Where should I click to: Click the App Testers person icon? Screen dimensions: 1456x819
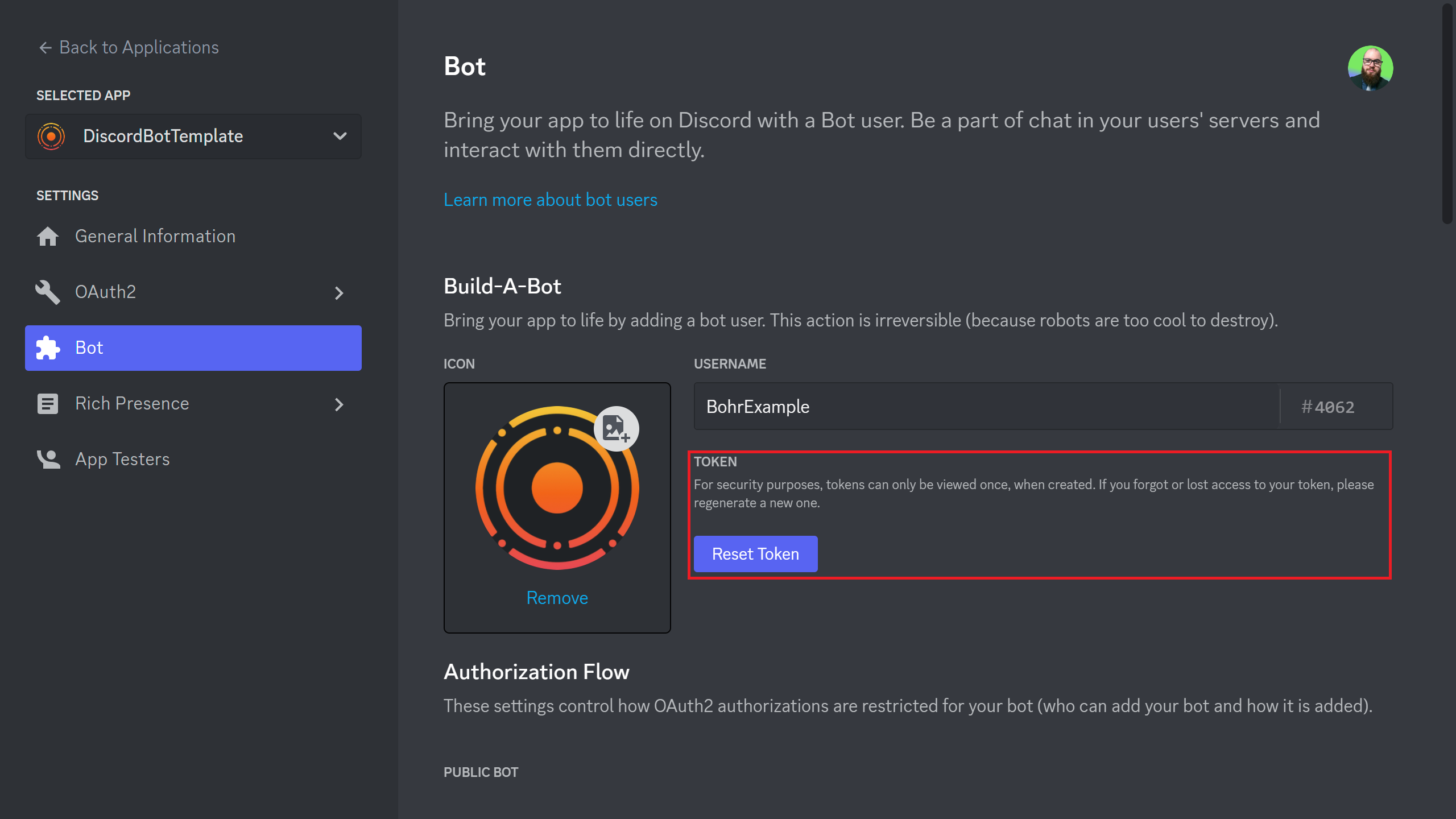tap(48, 459)
